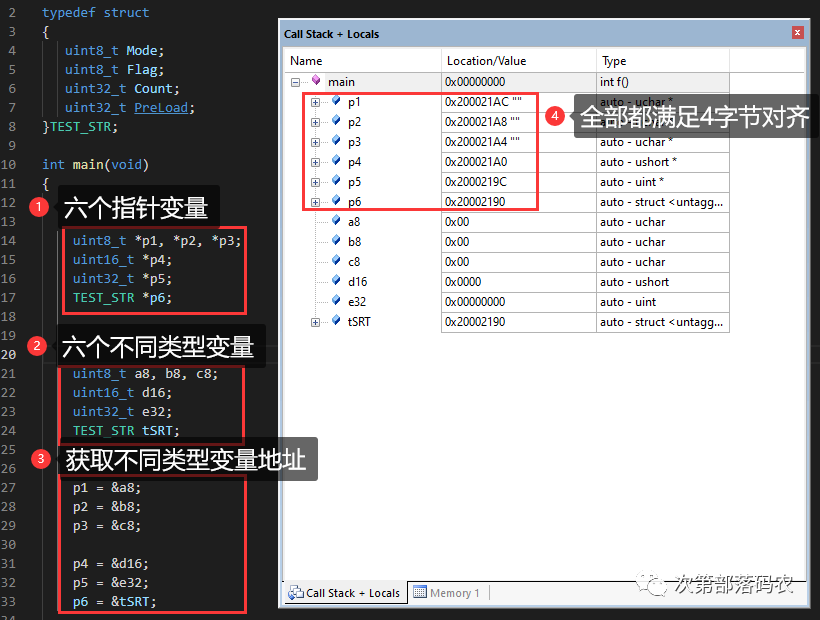Select the c8 variable row
Image resolution: width=820 pixels, height=620 pixels.
point(507,262)
